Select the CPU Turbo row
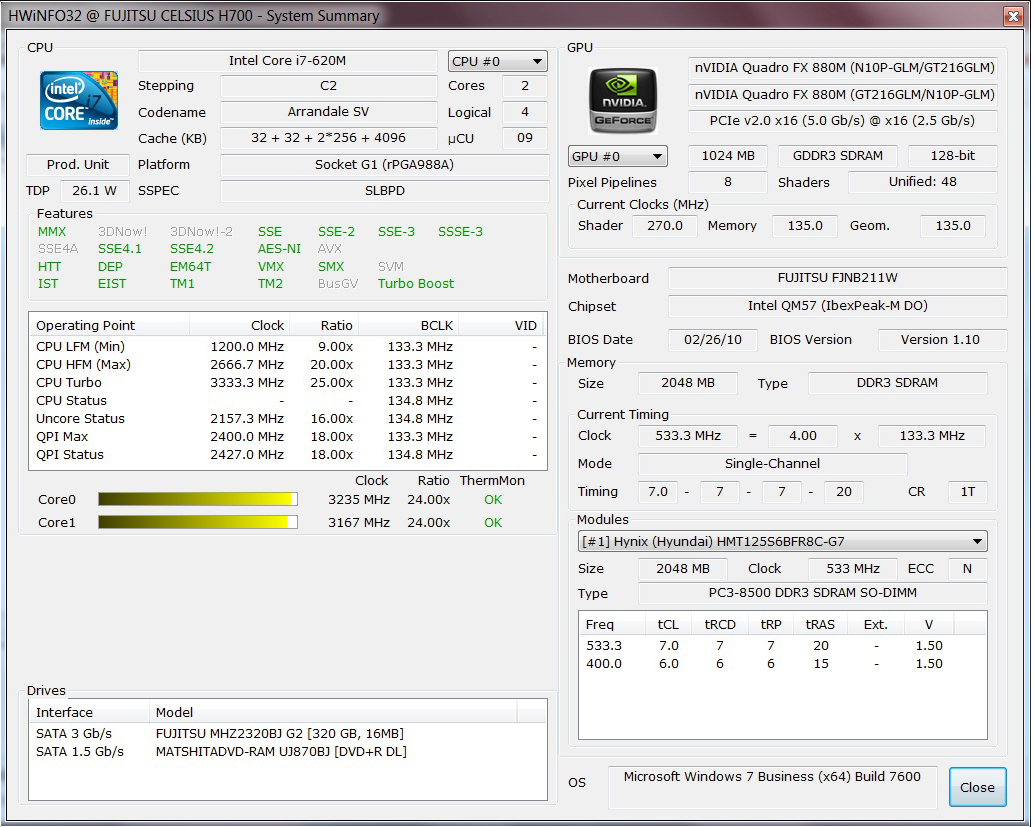1035x827 pixels. 288,383
